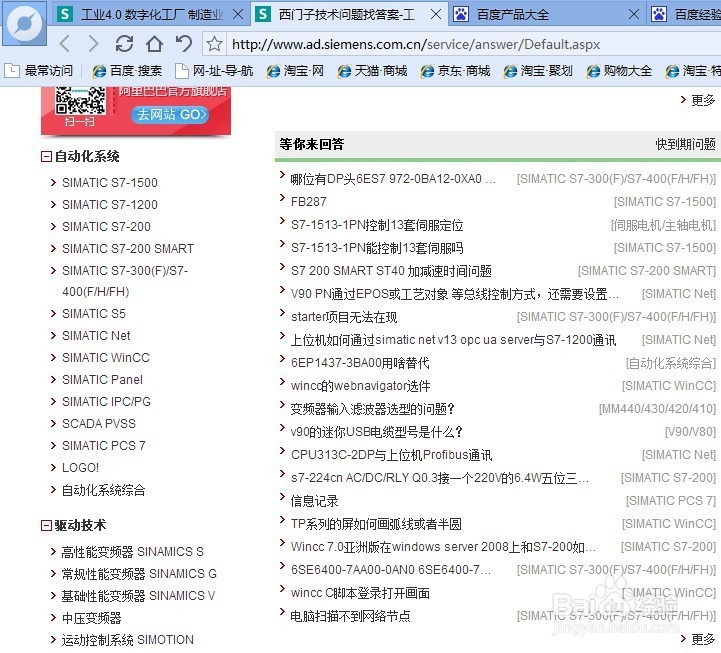Viewport: 721px width, 653px height.
Task: Open 最常访问 bookmarks folder
Action: (x=39, y=71)
